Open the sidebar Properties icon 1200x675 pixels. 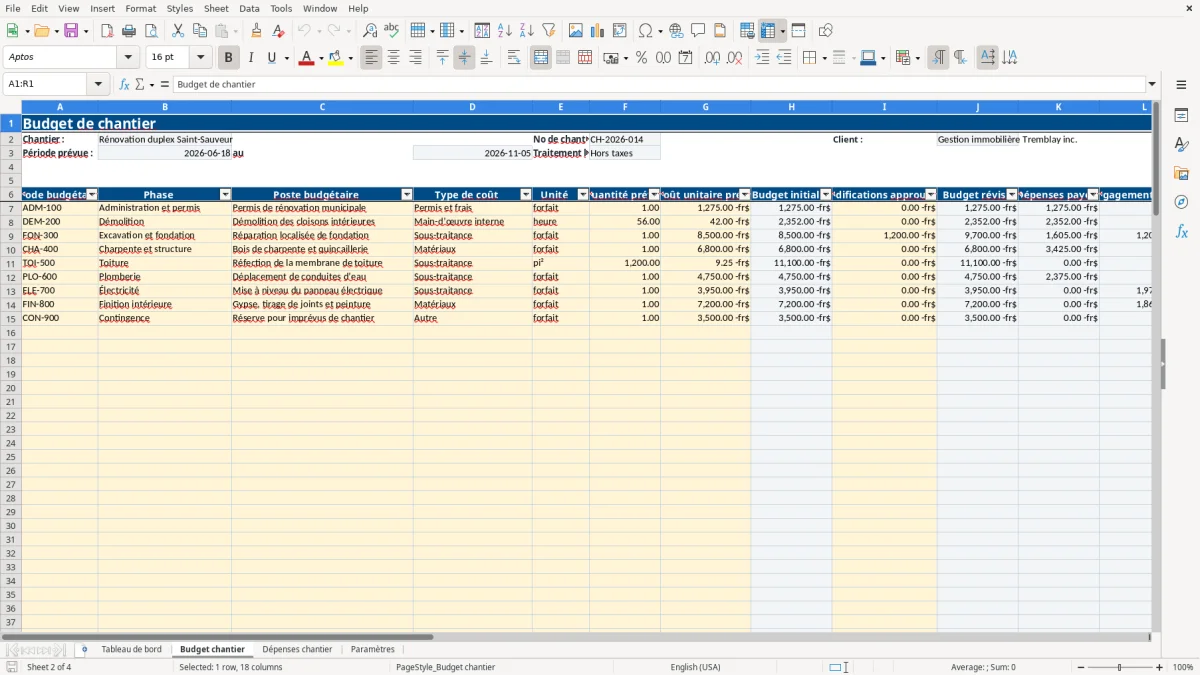tap(1181, 116)
